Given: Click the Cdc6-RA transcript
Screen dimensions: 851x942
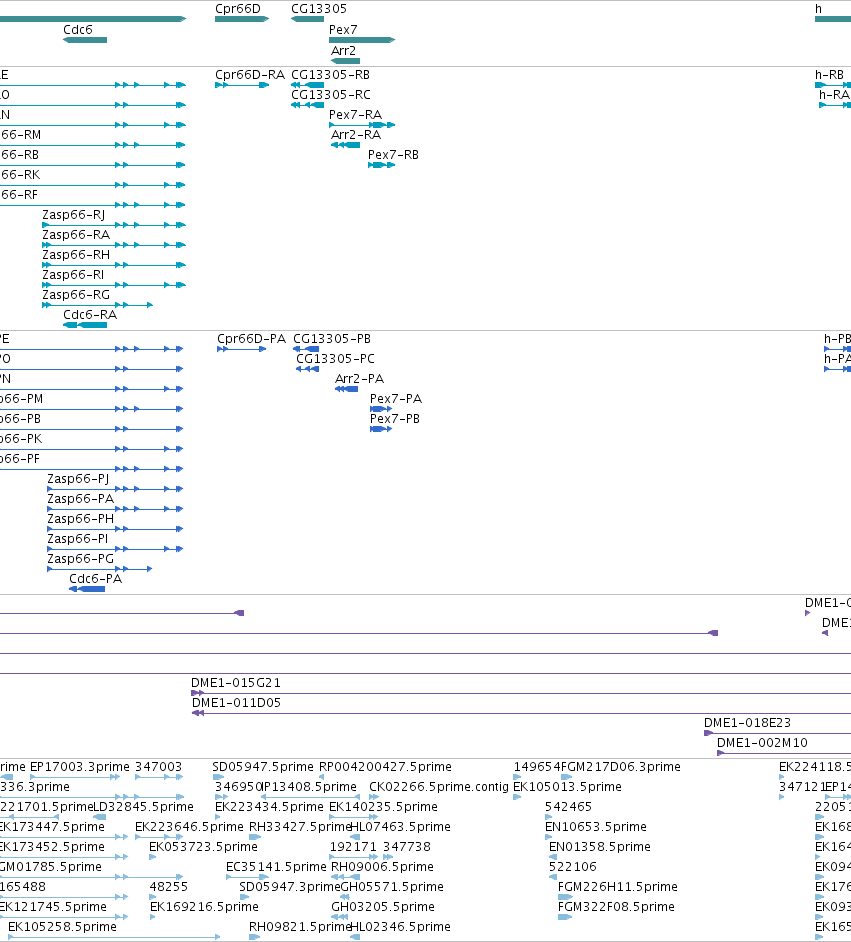Looking at the screenshot, I should (x=85, y=325).
